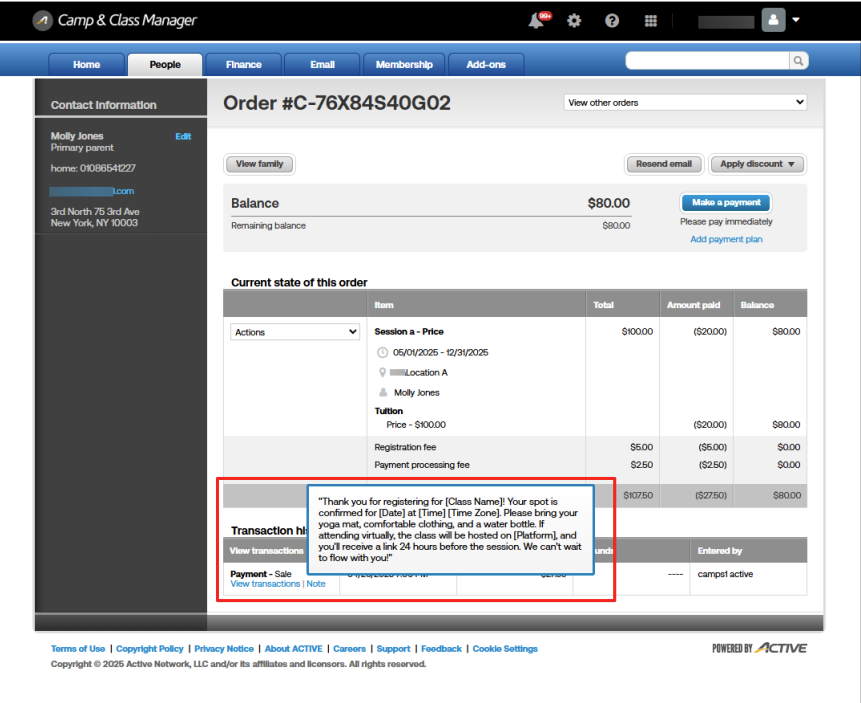Viewport: 861px width, 703px height.
Task: Click the View family button
Action: tap(259, 164)
